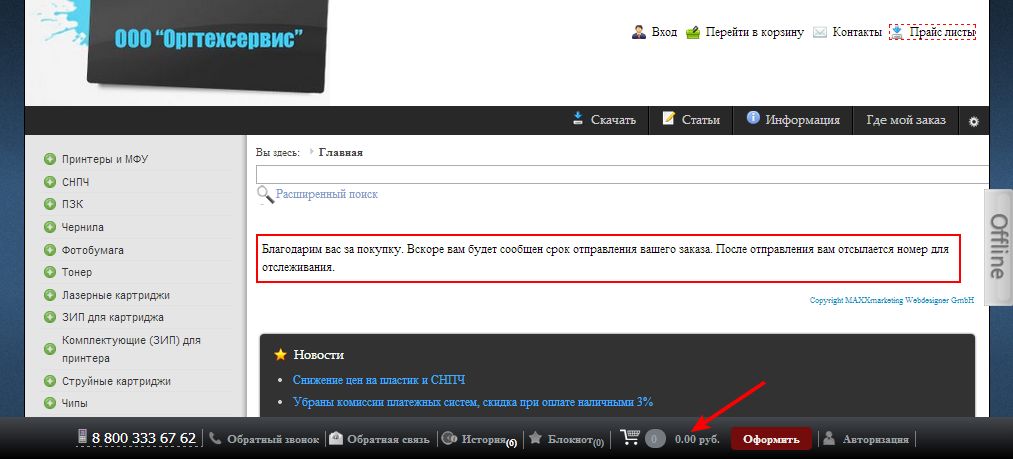The image size is (1013, 459).
Task: Click the magnifier icon beside Расширенный поиск
Action: (x=265, y=194)
